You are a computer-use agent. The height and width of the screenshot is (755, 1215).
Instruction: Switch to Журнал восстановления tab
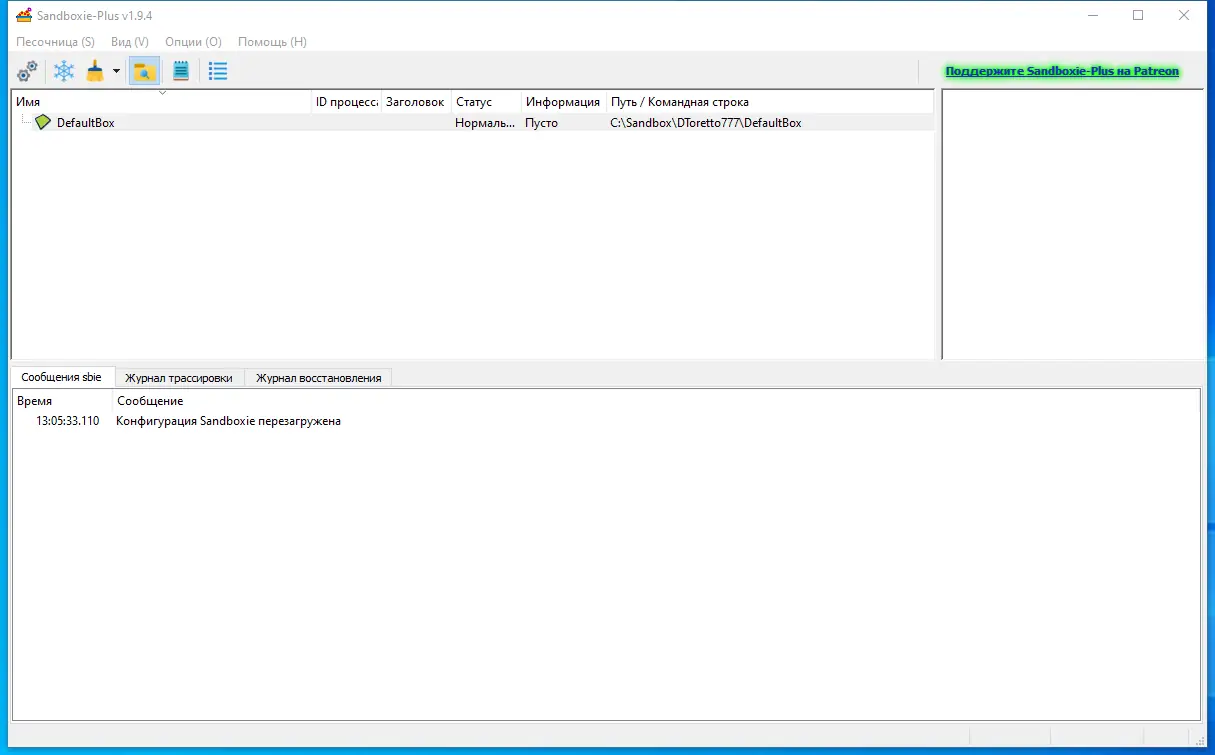318,378
